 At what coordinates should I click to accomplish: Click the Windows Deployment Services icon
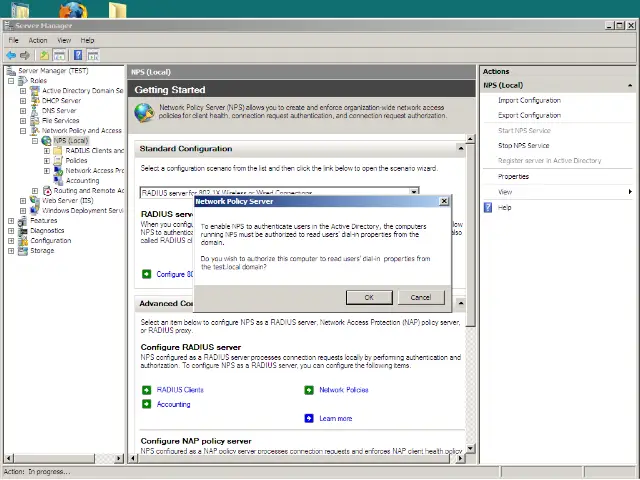35,211
